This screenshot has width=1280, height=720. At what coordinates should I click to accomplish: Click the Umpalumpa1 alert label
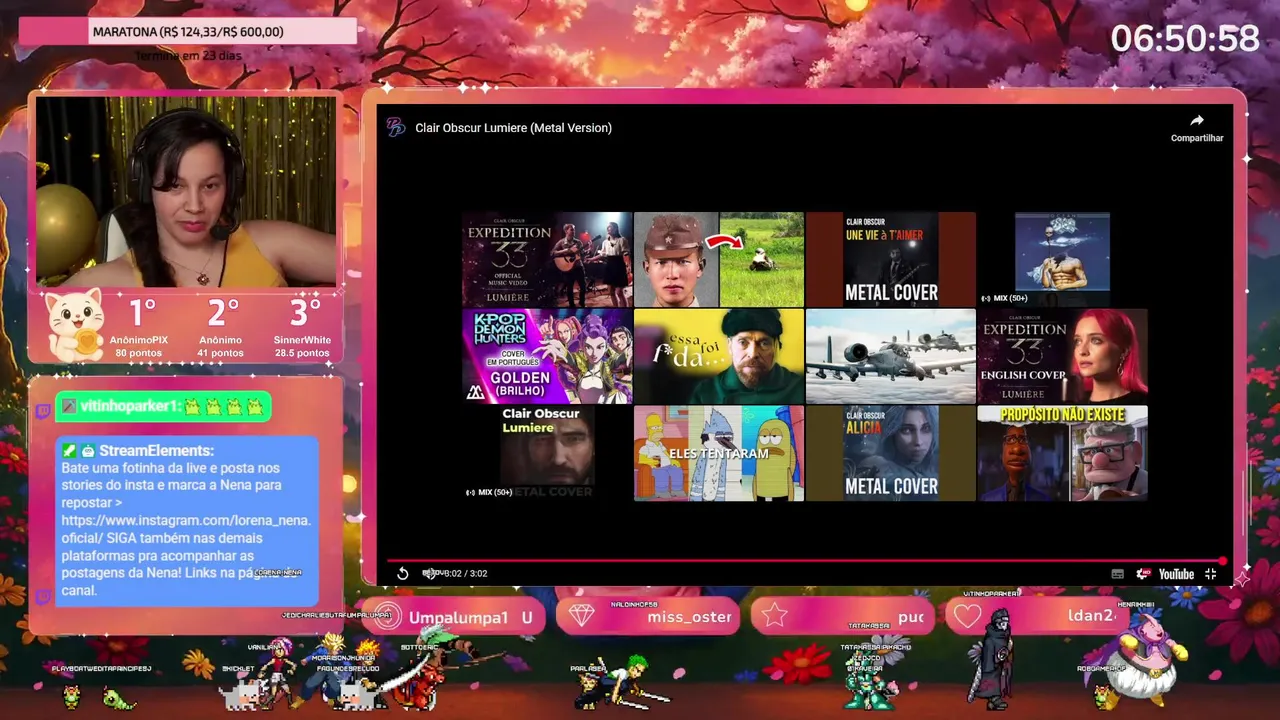click(458, 618)
